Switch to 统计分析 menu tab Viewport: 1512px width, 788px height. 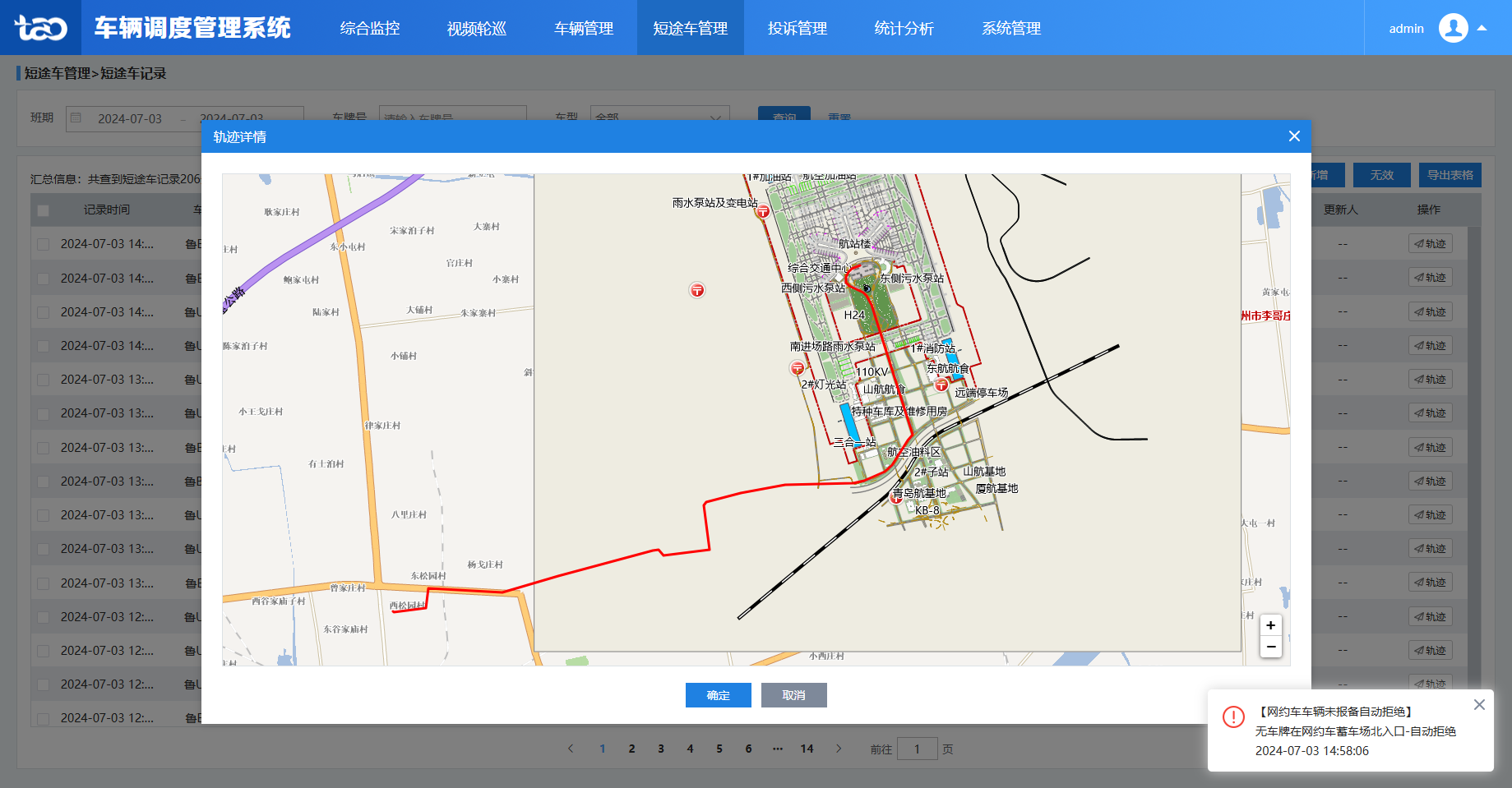coord(904,28)
